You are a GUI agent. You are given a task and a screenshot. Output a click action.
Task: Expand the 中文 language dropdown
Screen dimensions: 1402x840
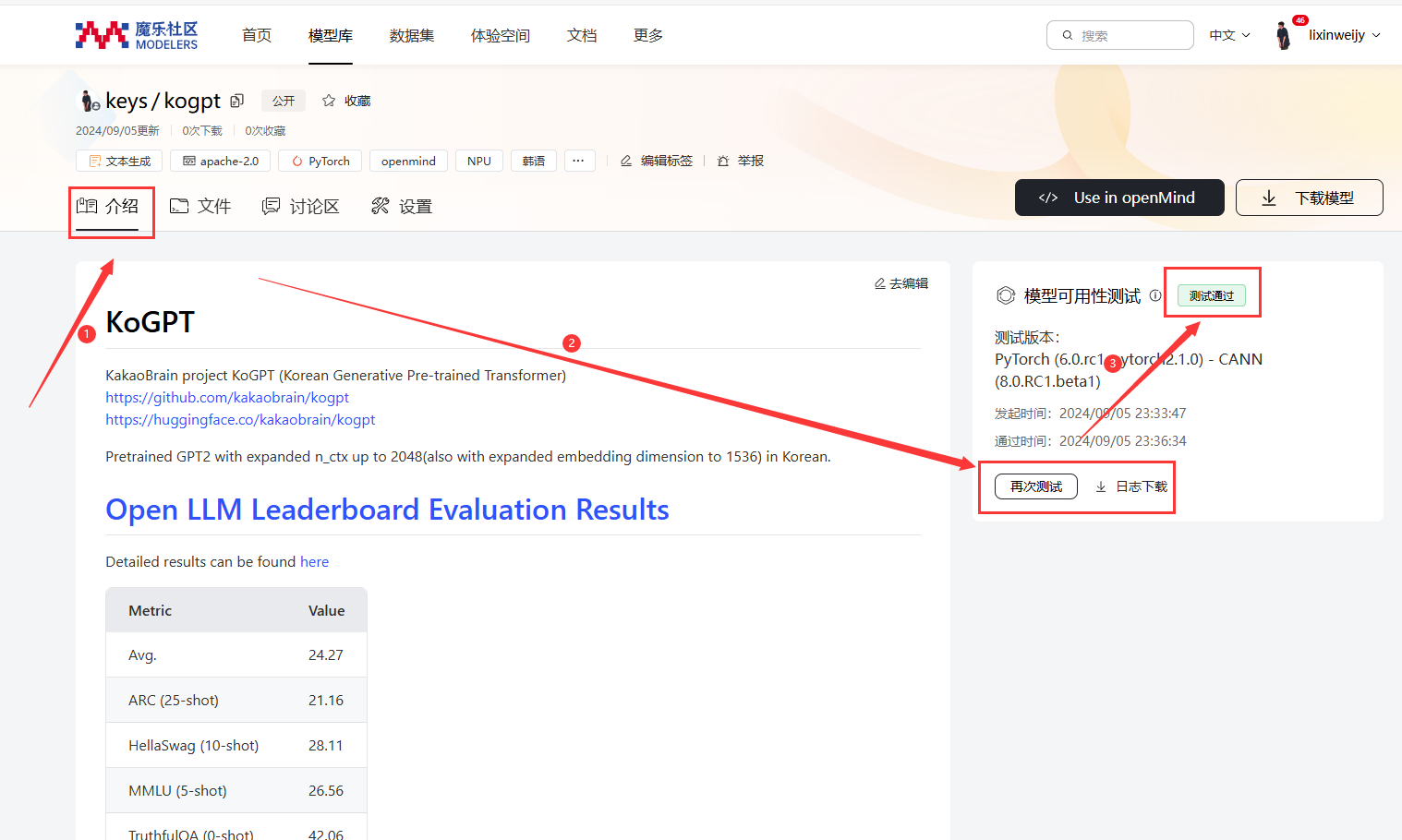(x=1229, y=35)
